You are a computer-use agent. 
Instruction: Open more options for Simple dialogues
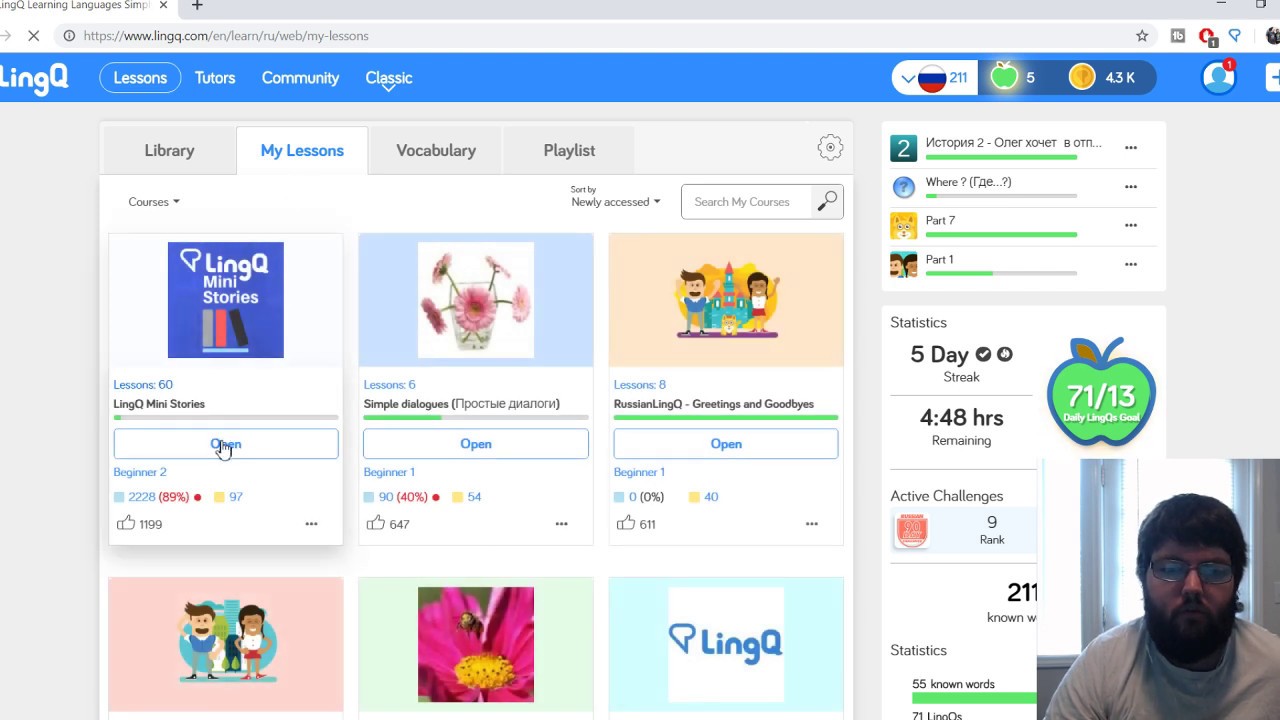point(561,523)
